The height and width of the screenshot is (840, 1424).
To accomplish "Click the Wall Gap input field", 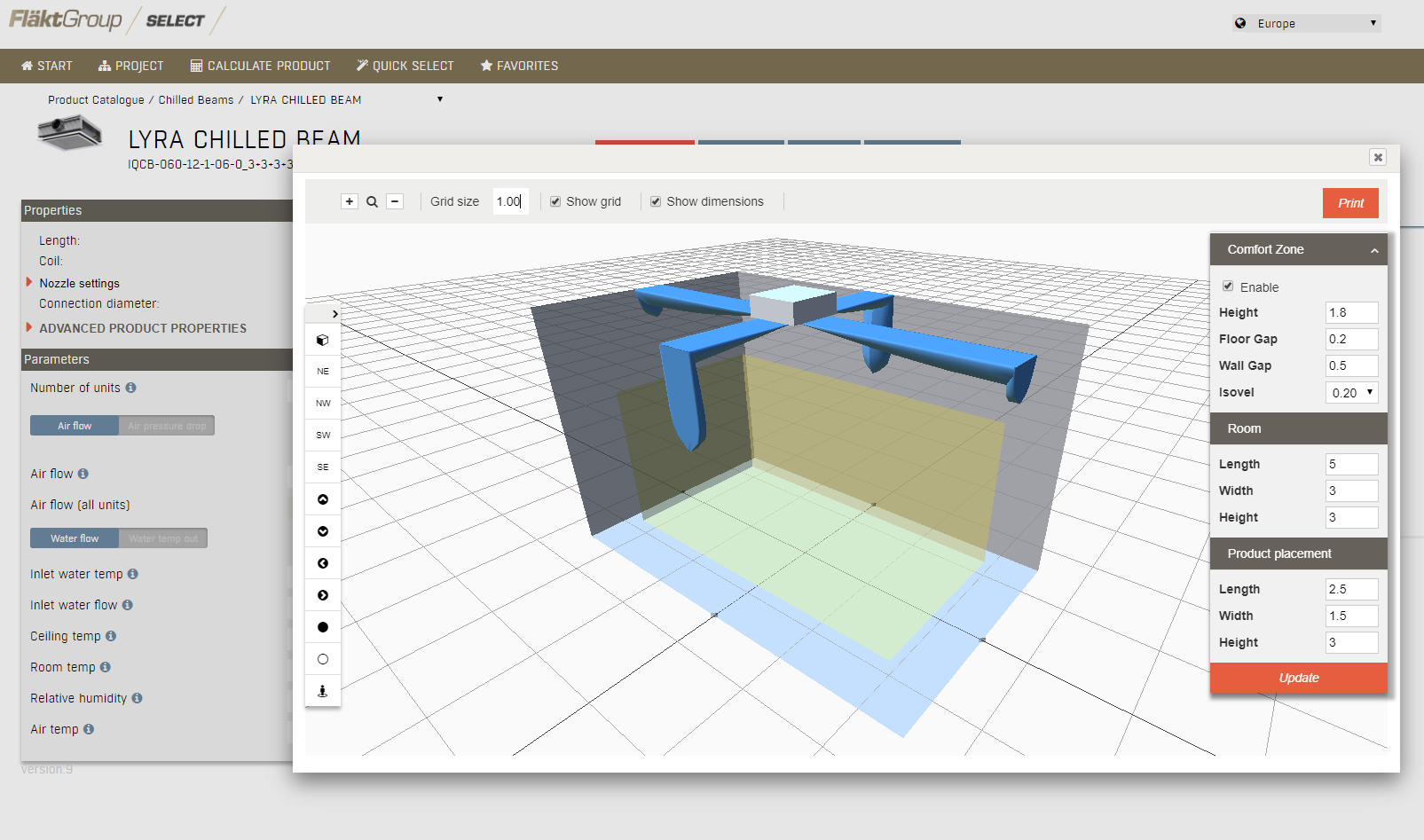I will tap(1352, 365).
